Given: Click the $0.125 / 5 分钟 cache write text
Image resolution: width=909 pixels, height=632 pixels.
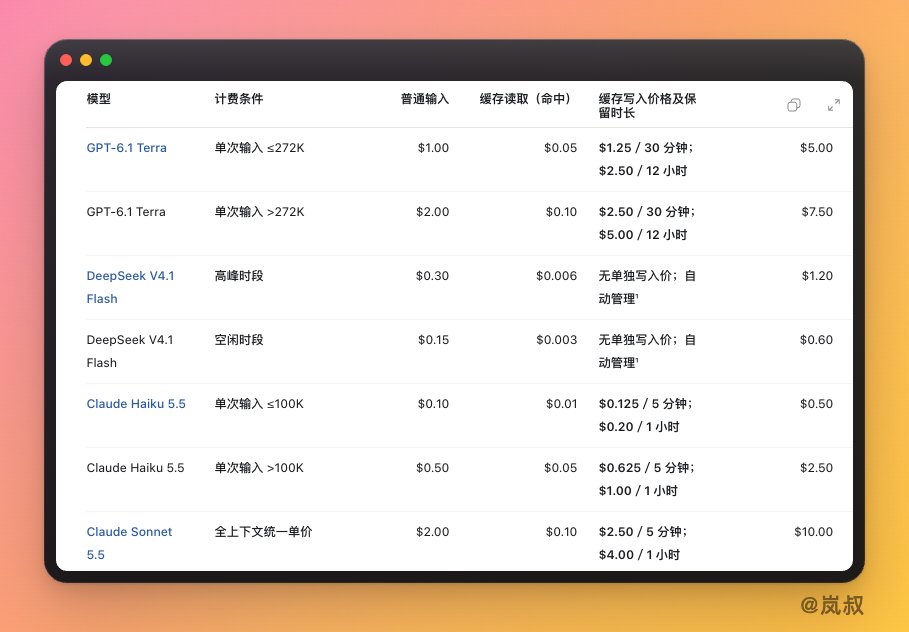Looking at the screenshot, I should tap(646, 404).
